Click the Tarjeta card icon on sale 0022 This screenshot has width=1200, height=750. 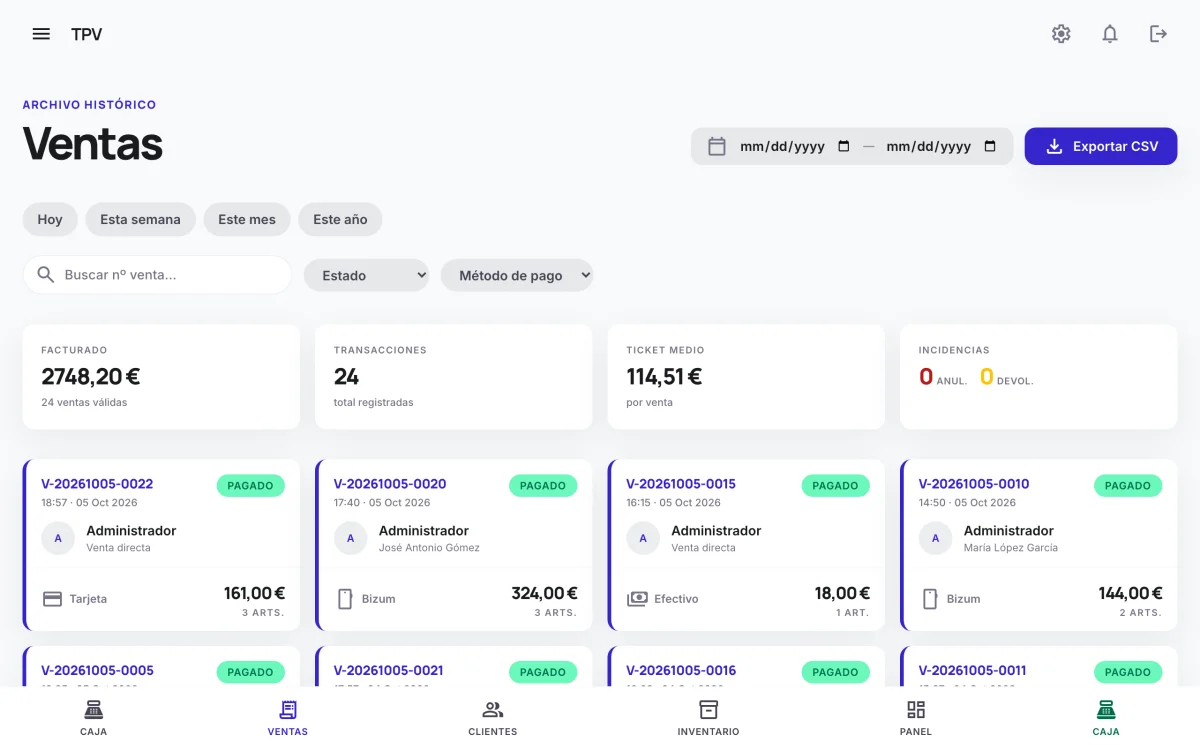[x=52, y=599]
